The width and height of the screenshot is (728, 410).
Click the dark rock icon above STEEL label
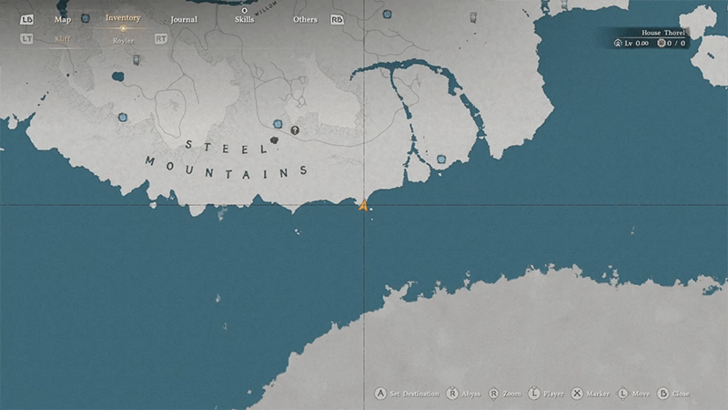pos(274,140)
